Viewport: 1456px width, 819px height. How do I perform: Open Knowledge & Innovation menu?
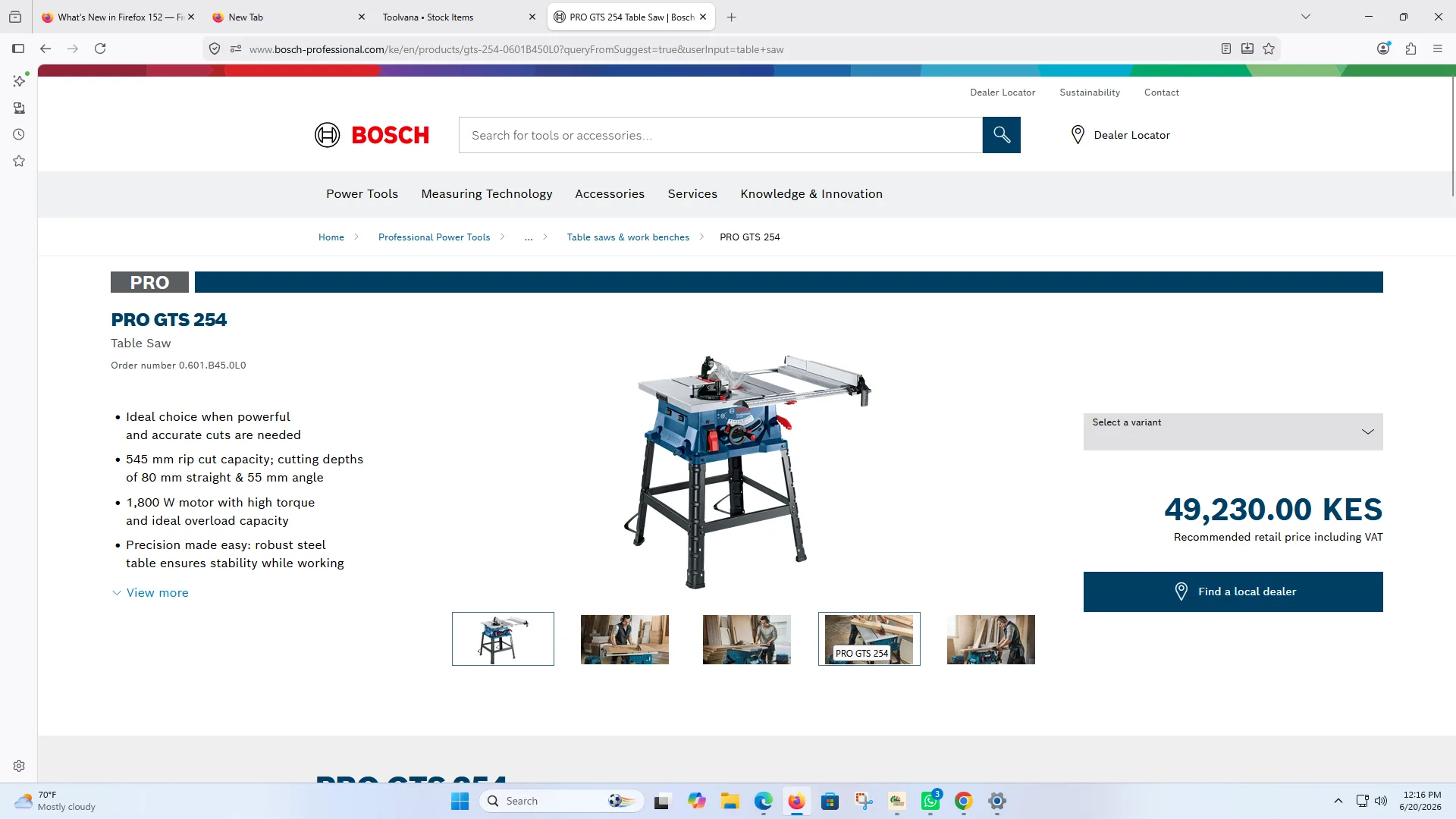tap(811, 194)
